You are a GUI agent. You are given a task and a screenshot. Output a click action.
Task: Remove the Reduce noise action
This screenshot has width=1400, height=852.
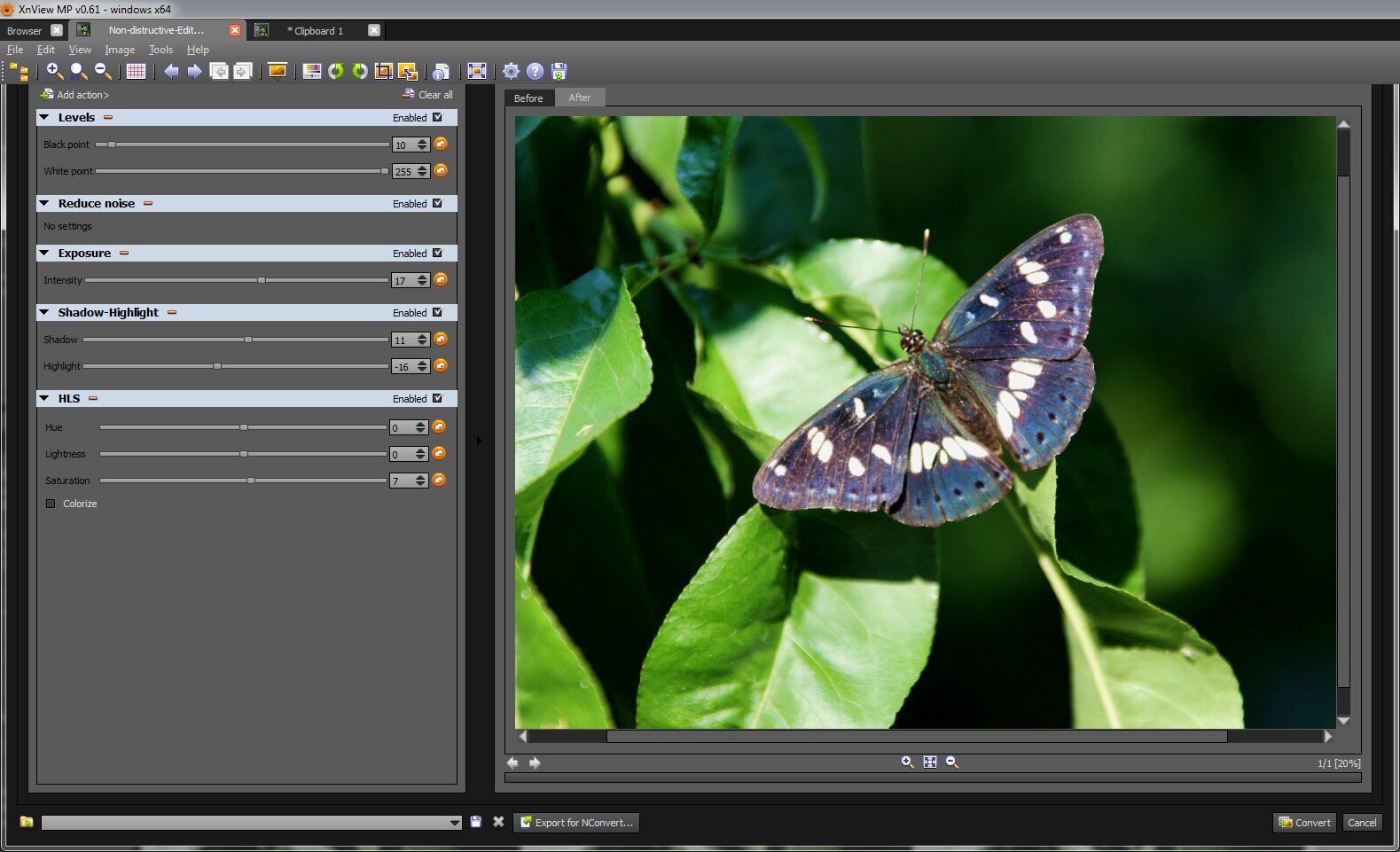(148, 203)
